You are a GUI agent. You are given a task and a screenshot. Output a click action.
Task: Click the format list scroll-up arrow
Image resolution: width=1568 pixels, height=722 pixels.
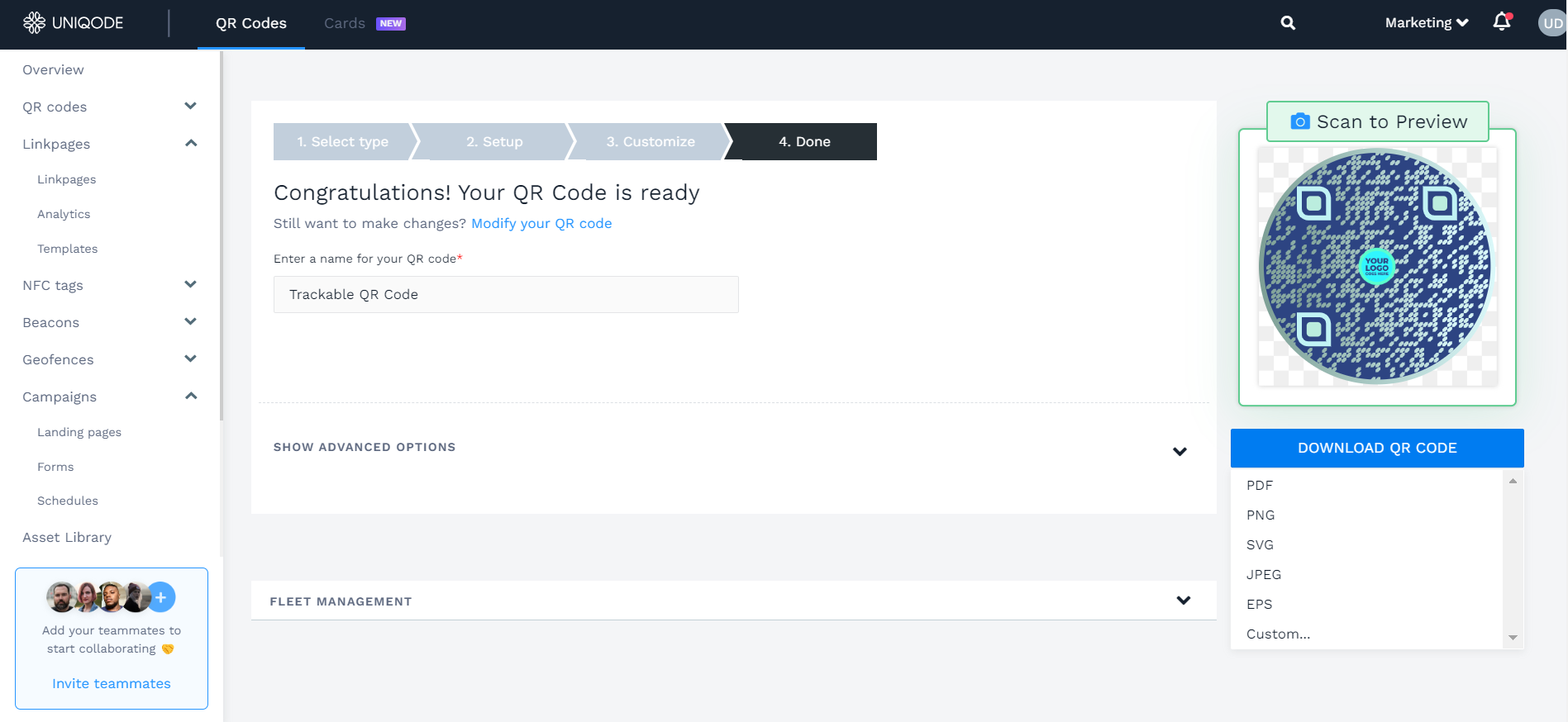tap(1513, 481)
